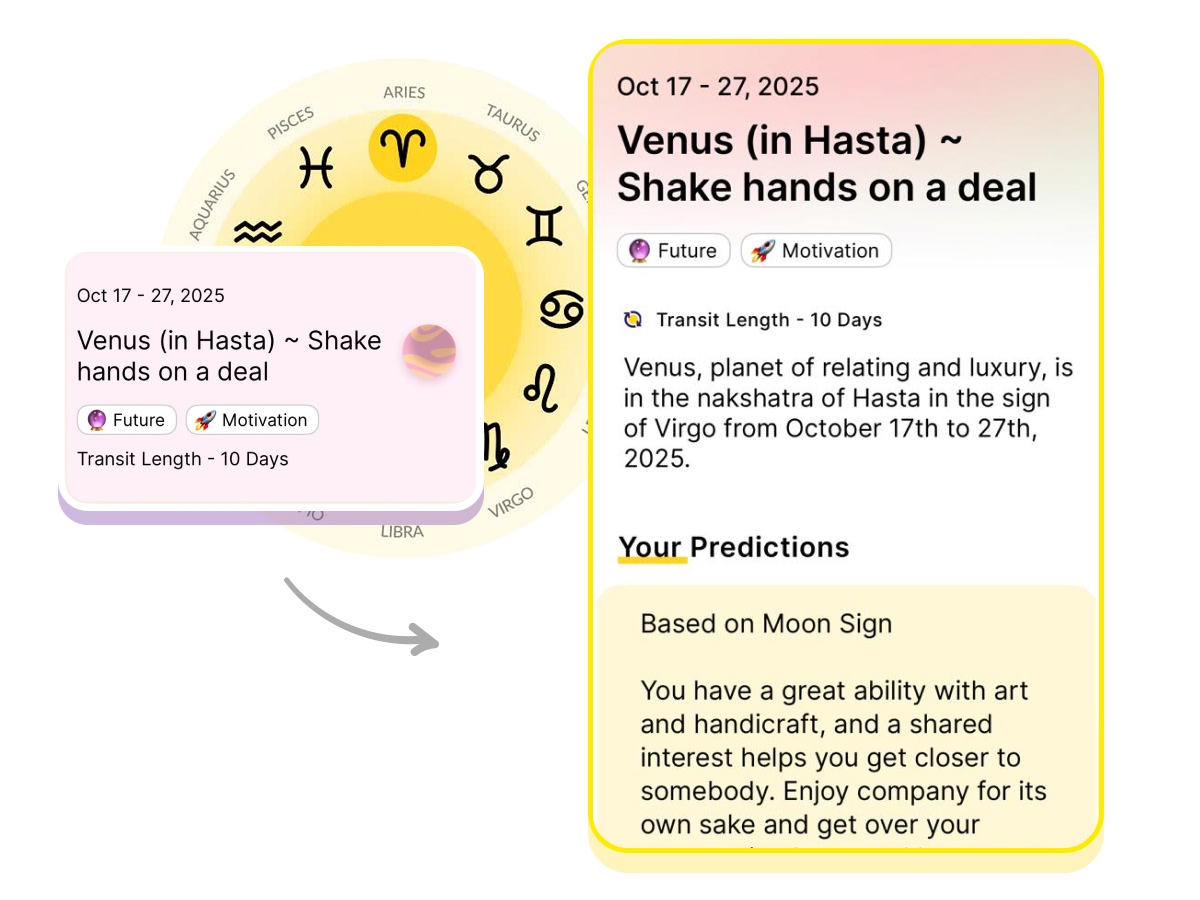Open the Based on Moon Sign prediction
1200x900 pixels.
(x=766, y=624)
